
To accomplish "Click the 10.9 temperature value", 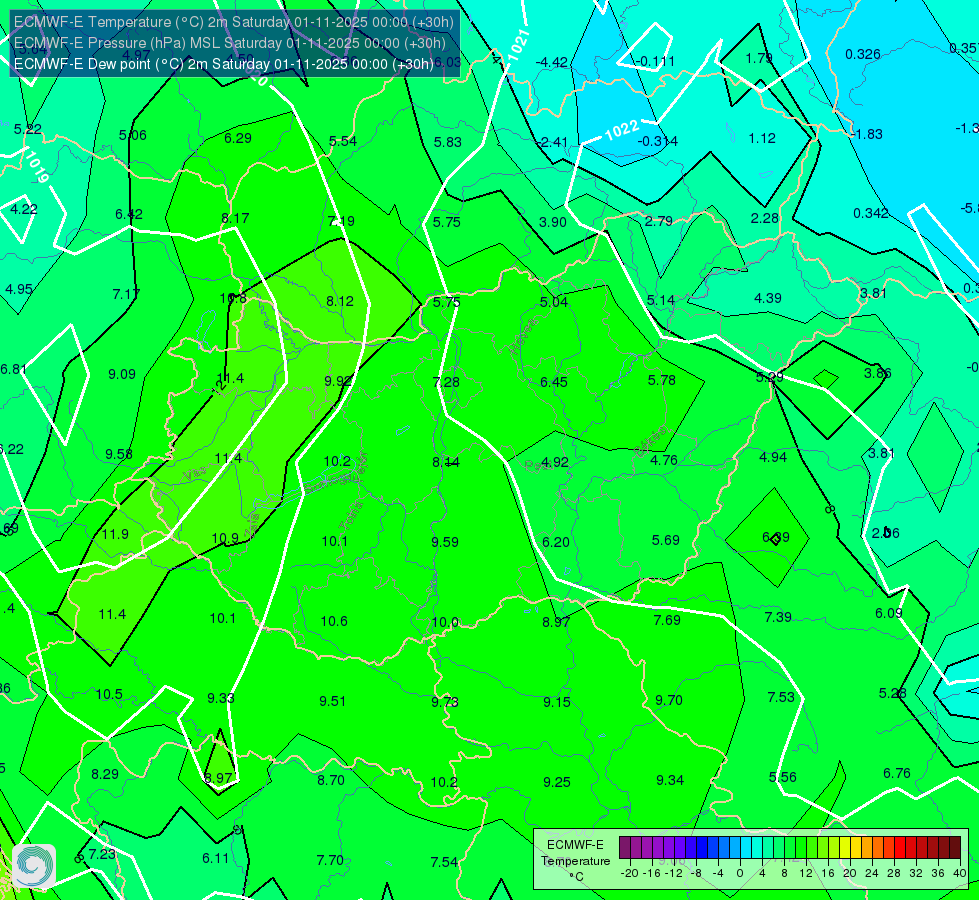I will click(225, 538).
